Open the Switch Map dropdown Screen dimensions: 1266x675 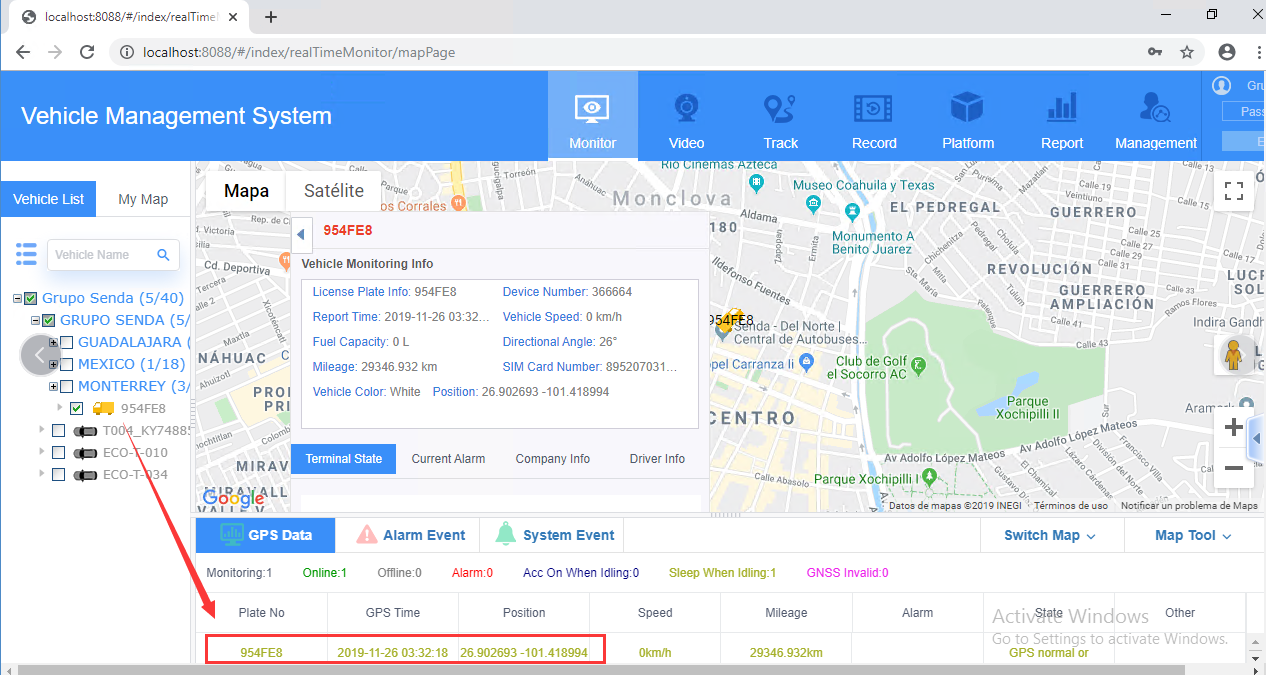pos(1050,535)
